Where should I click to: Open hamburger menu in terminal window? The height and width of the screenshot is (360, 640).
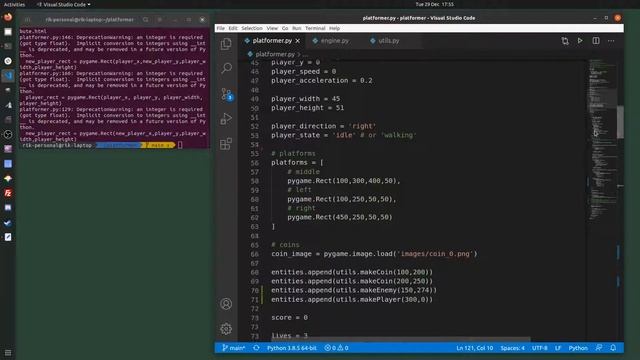tap(160, 20)
